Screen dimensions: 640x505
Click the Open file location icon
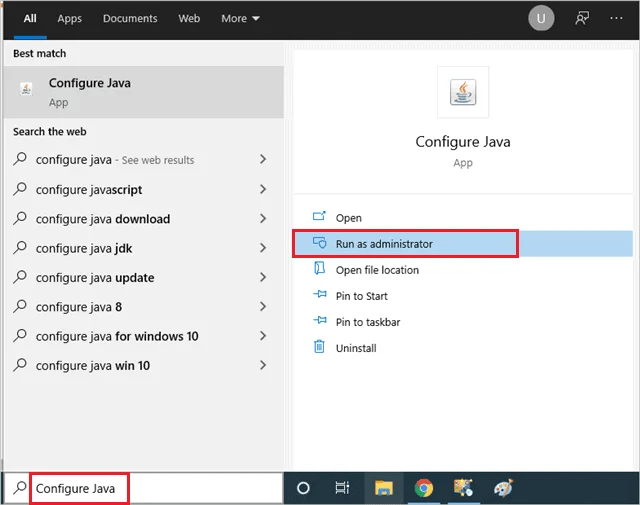[x=319, y=268]
